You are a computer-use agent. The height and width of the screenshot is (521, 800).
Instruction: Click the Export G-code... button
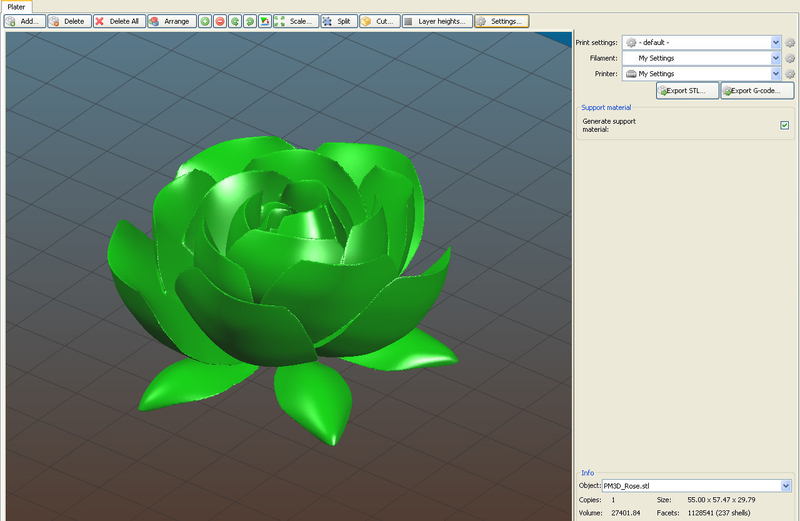(757, 91)
